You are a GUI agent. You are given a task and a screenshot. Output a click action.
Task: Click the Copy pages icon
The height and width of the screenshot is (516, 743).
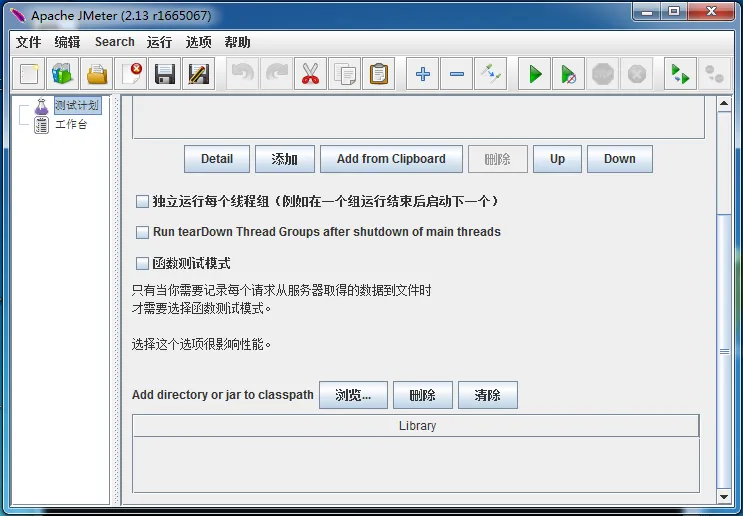click(x=344, y=74)
